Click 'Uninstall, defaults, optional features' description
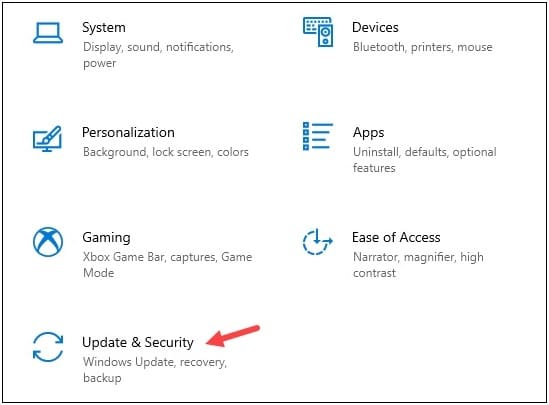 tap(425, 160)
